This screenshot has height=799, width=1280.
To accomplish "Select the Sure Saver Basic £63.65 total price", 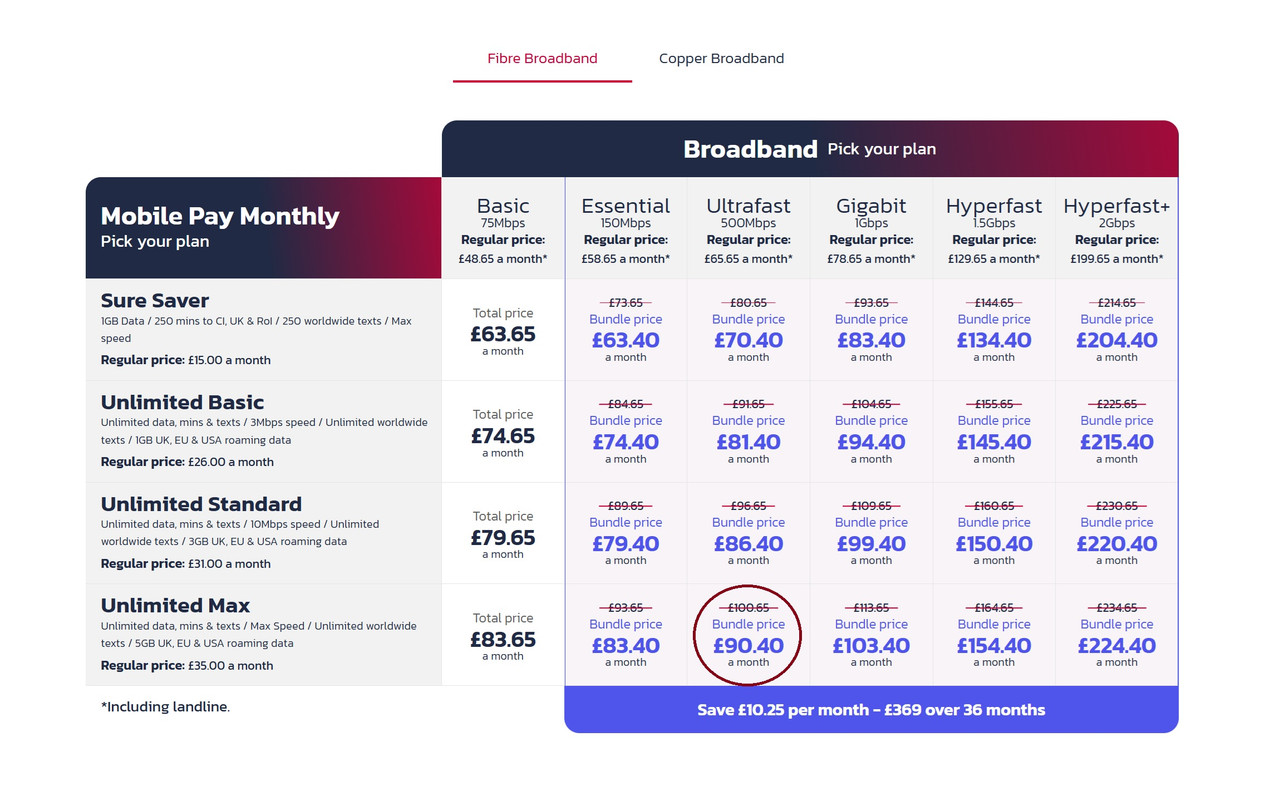I will pos(503,334).
